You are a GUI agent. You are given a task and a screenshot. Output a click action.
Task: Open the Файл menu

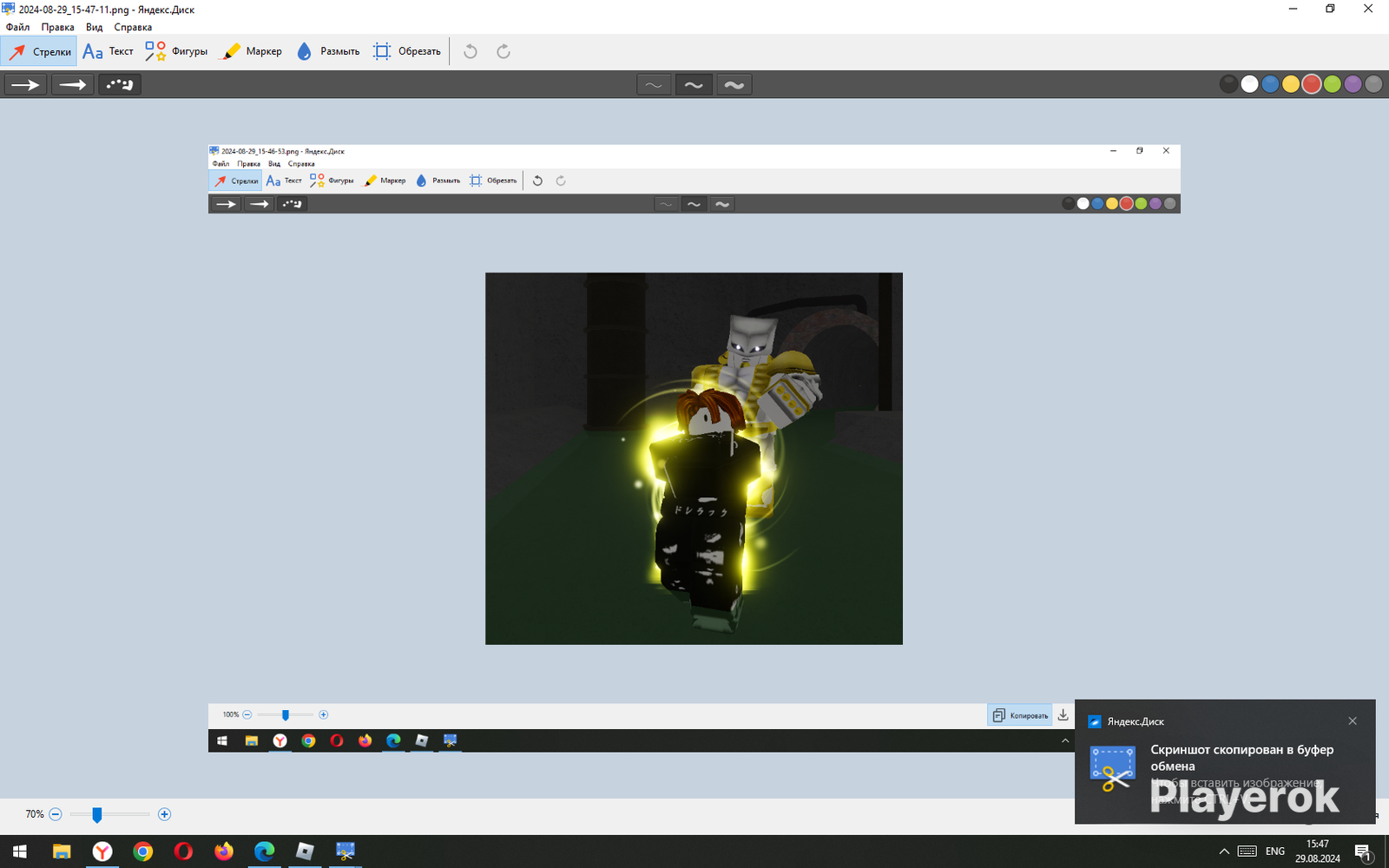click(18, 27)
